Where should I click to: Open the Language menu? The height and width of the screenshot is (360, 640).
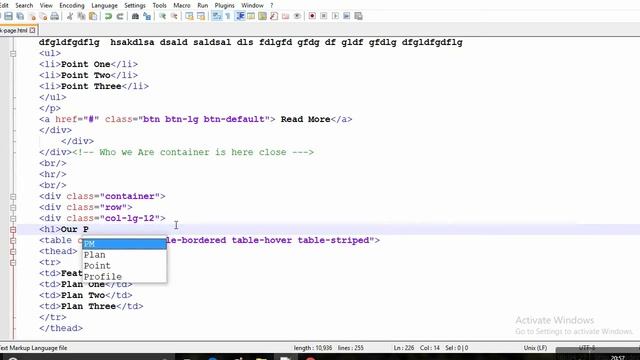coord(104,5)
